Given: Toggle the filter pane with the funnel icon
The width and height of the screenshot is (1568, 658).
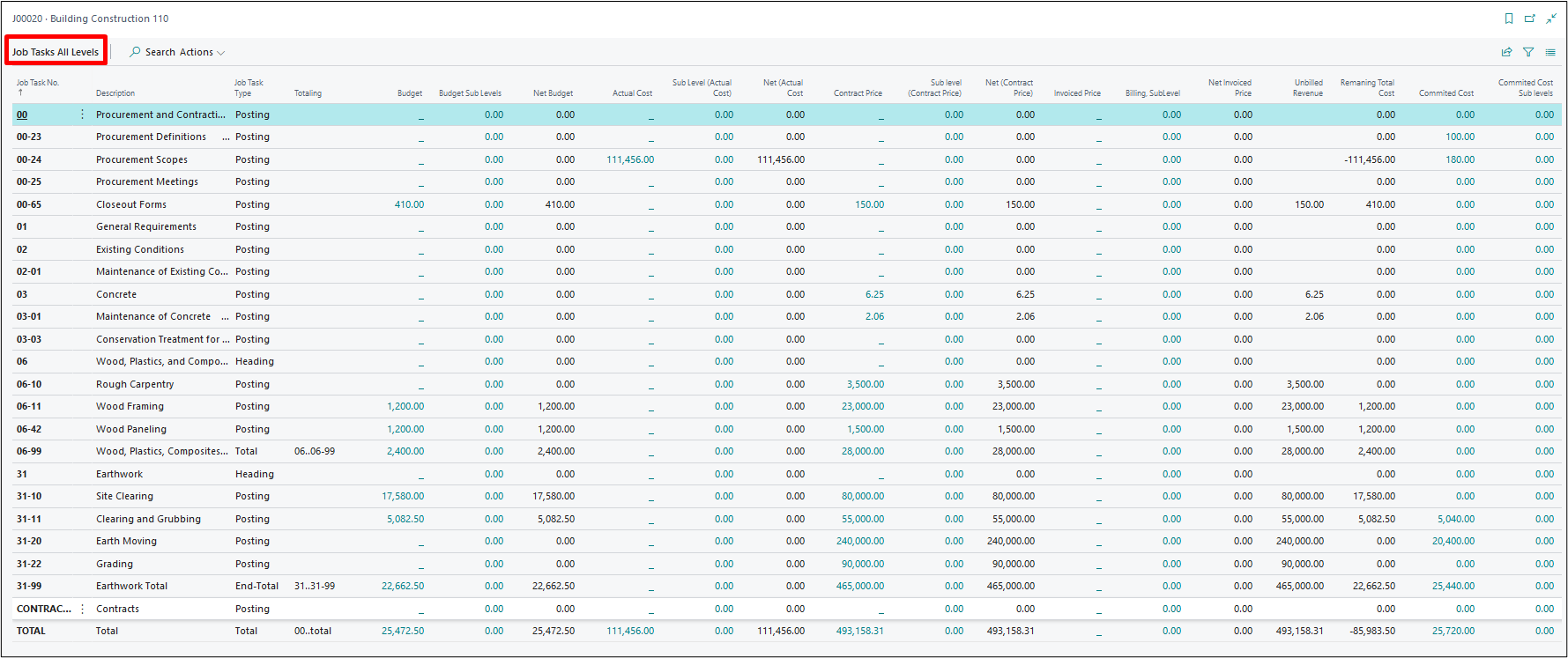Looking at the screenshot, I should point(1528,52).
